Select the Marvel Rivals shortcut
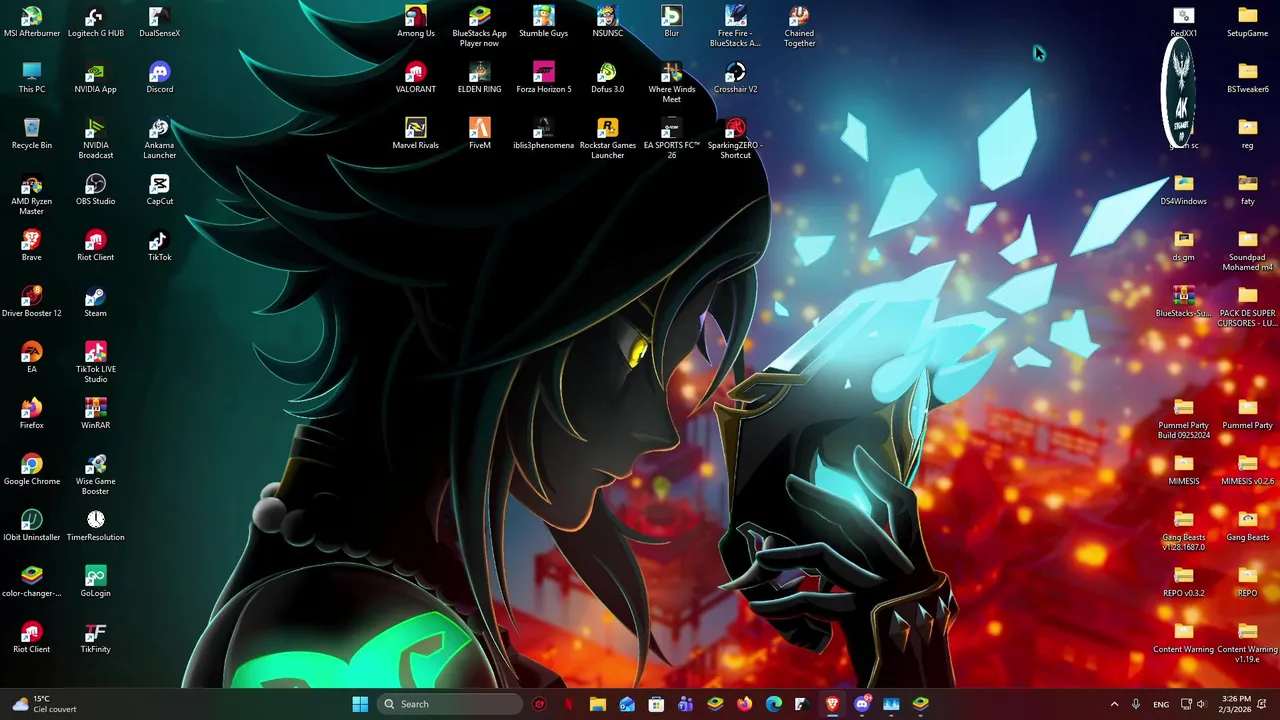This screenshot has height=720, width=1280. tap(416, 134)
